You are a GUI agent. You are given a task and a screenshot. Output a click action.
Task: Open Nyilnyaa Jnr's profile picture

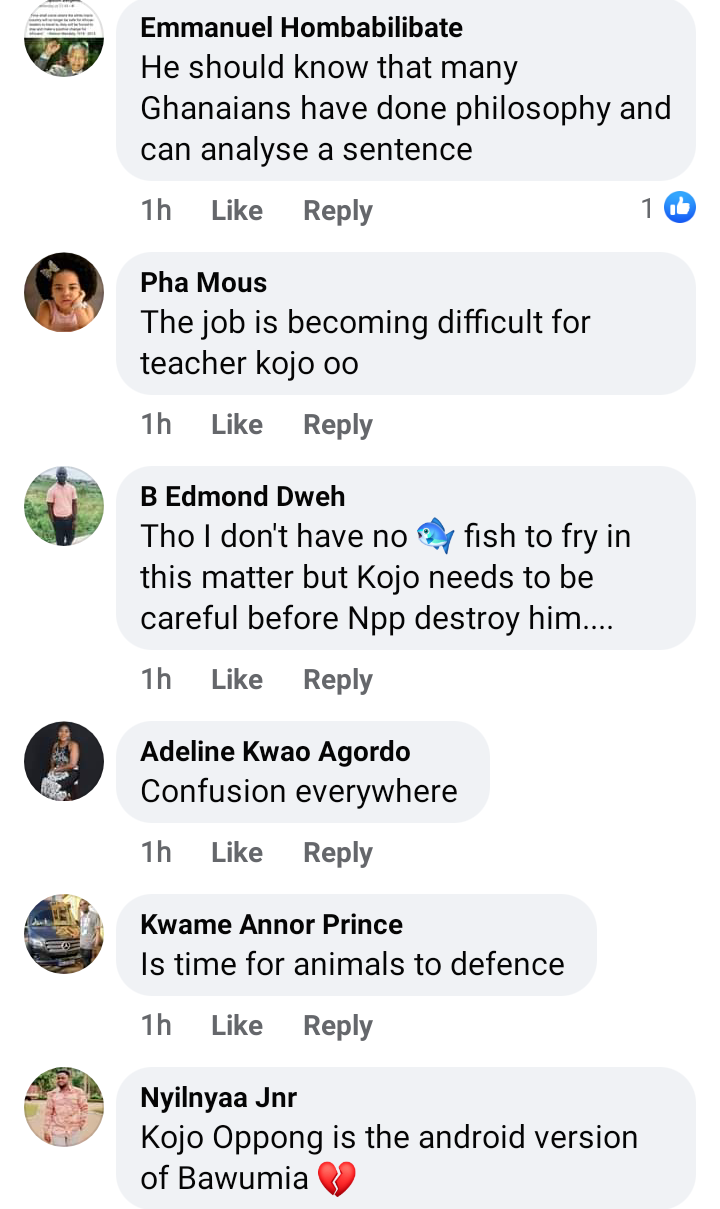[x=64, y=1107]
